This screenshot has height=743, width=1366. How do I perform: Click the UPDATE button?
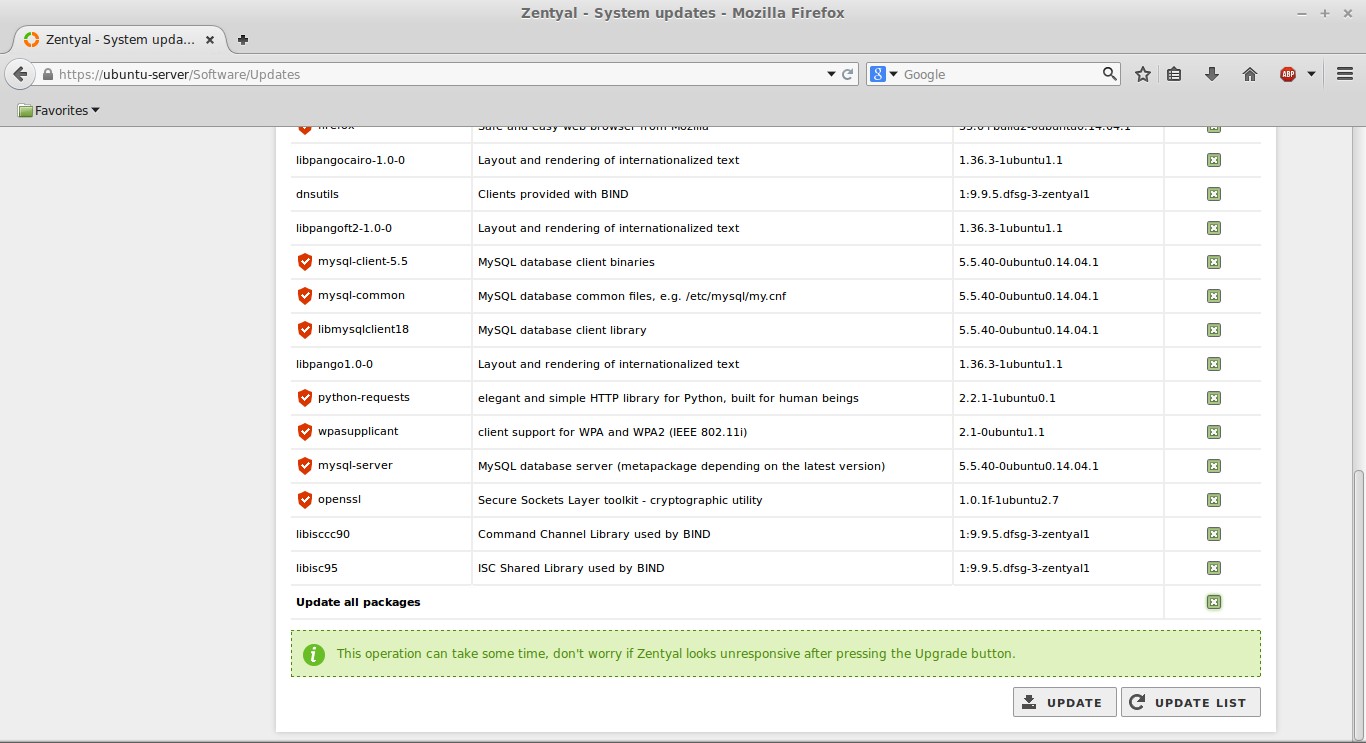pyautogui.click(x=1064, y=702)
